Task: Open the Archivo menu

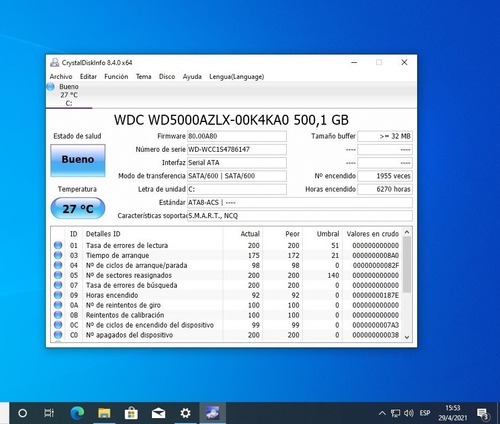Action: click(61, 77)
